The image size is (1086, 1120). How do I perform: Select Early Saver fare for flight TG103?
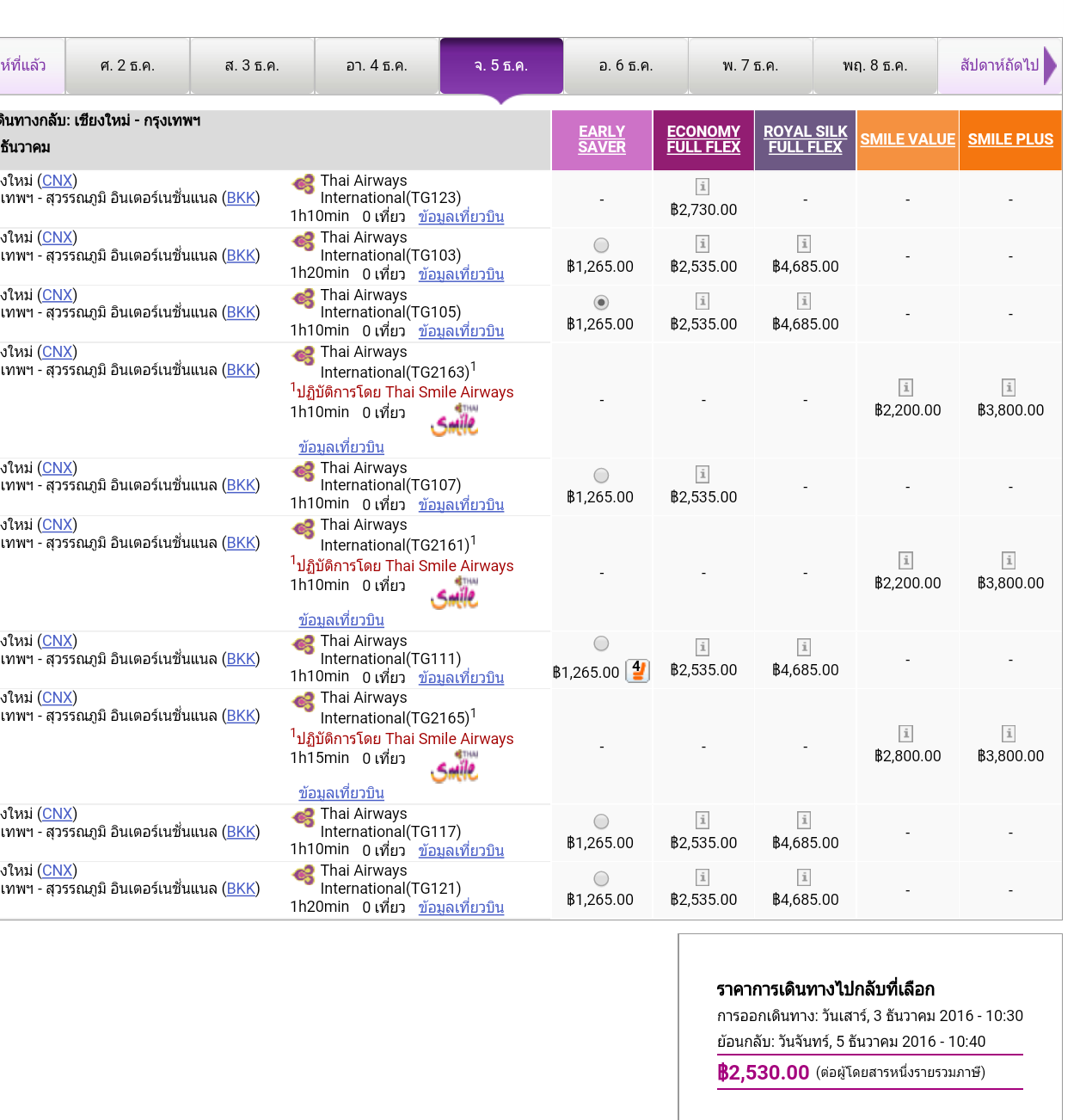(601, 245)
